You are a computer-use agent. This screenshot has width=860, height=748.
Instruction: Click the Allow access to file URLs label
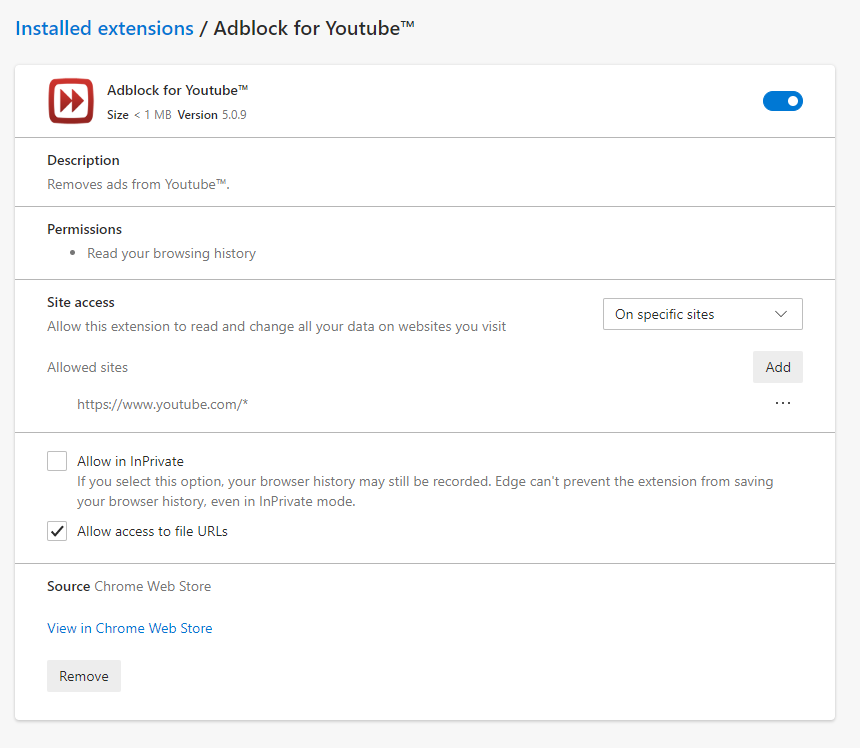[x=152, y=531]
